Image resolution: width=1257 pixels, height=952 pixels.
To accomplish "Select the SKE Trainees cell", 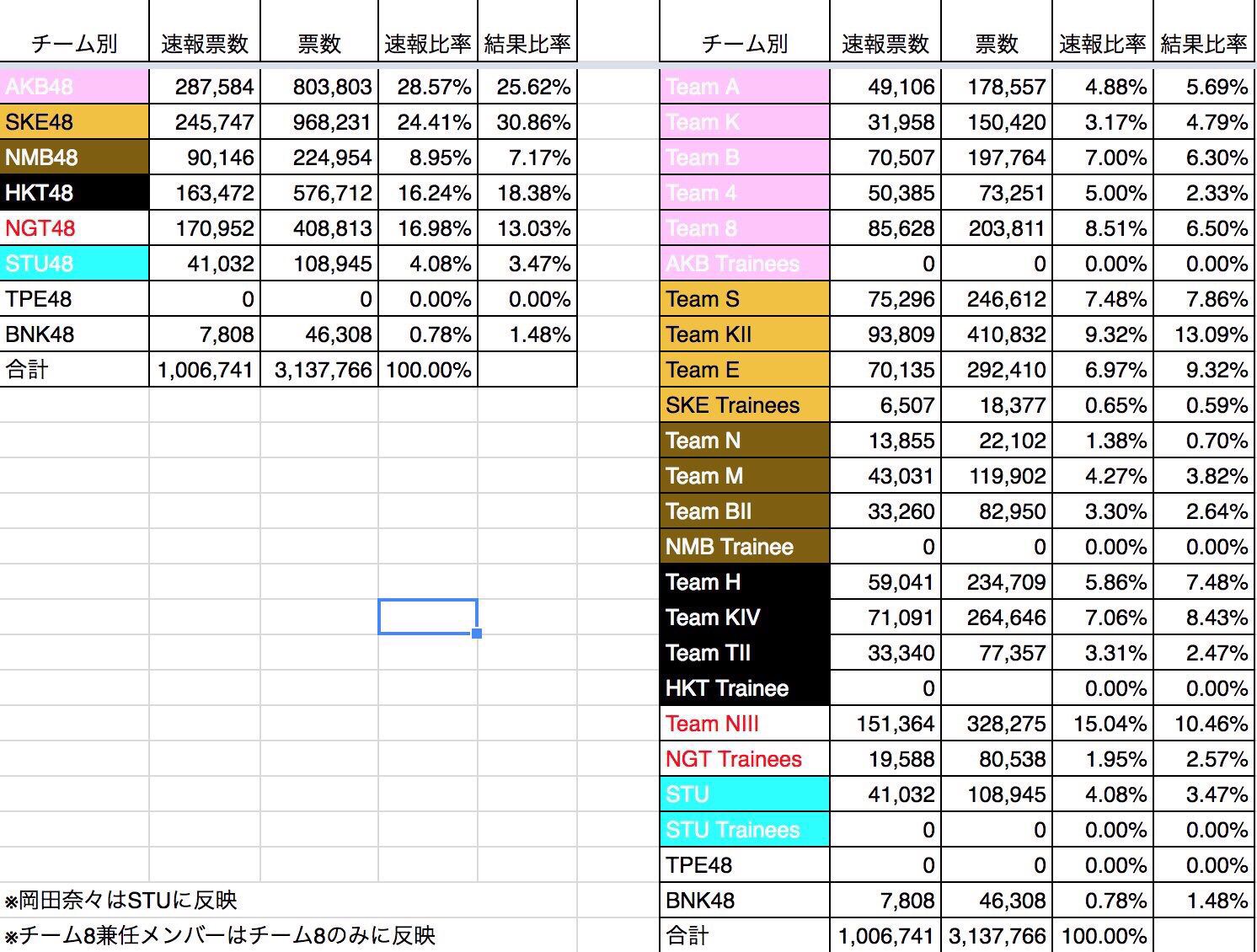I will (x=745, y=405).
